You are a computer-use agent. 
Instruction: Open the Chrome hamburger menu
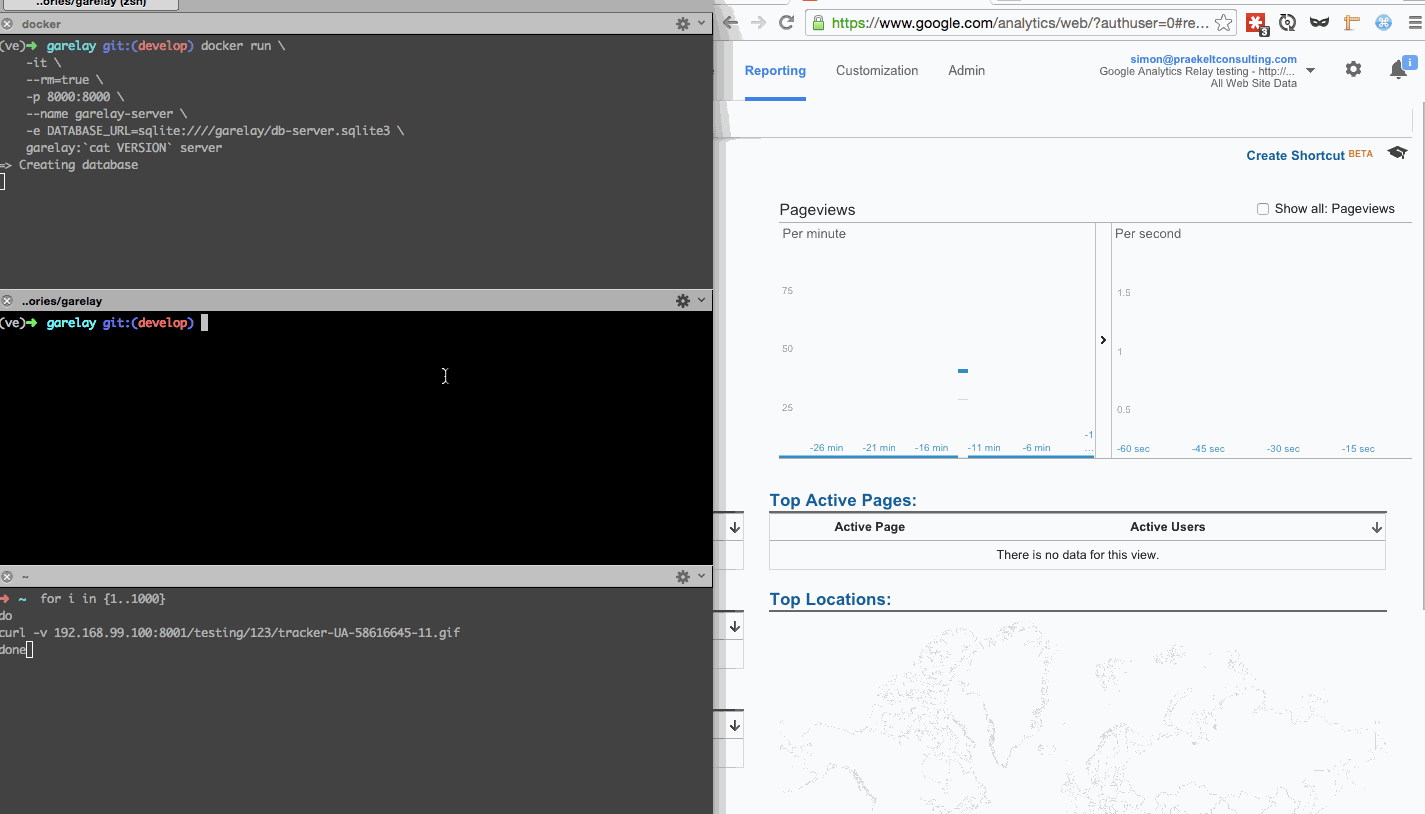(x=1413, y=22)
